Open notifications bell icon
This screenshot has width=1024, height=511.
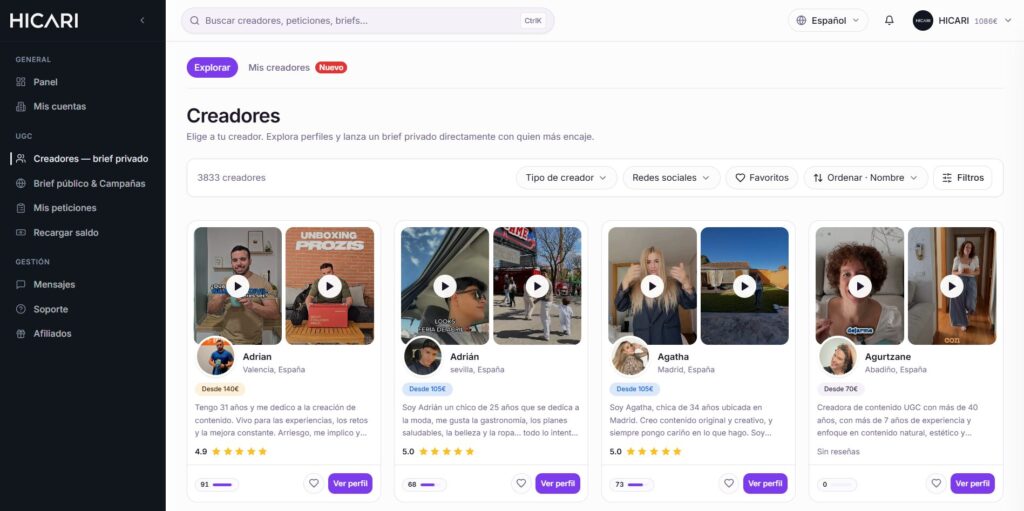point(889,20)
